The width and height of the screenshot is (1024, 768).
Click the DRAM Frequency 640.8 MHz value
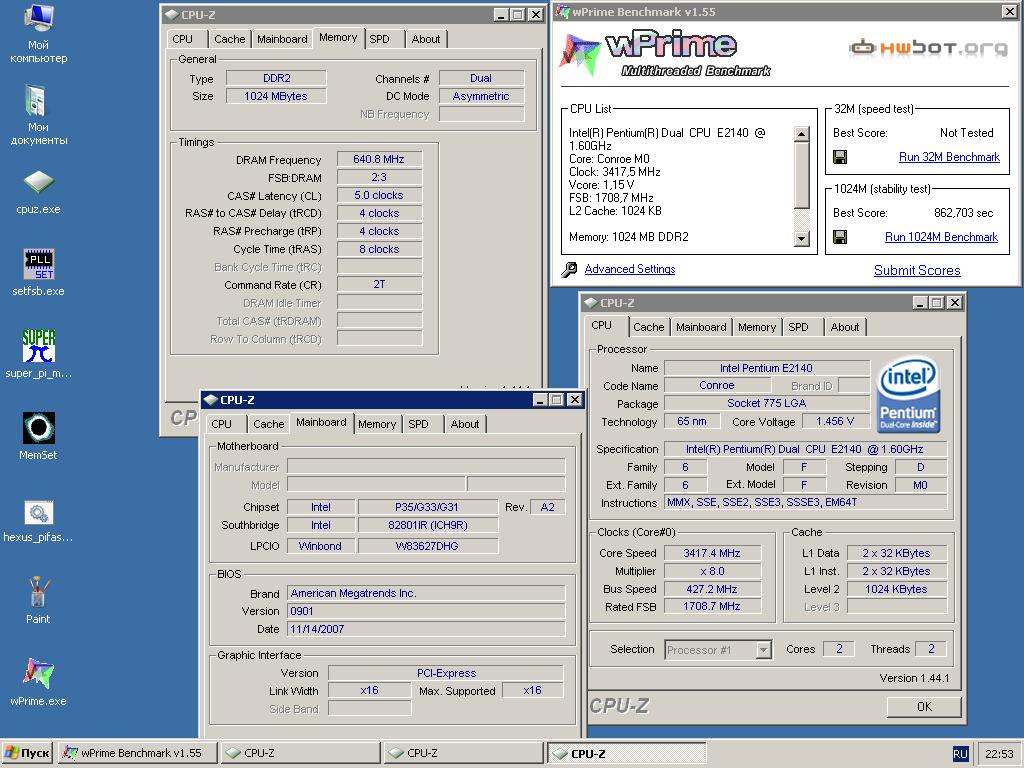point(379,159)
